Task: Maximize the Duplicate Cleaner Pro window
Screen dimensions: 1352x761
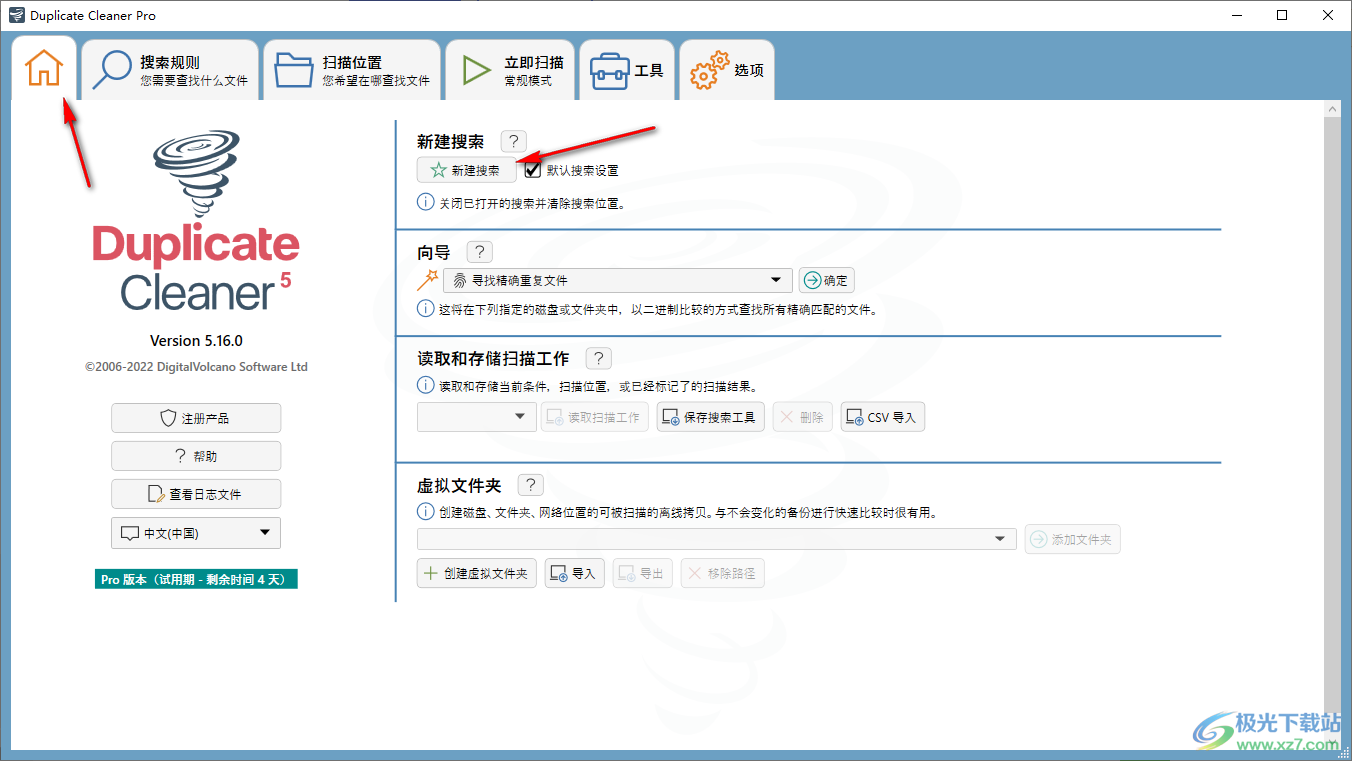Action: [1283, 15]
